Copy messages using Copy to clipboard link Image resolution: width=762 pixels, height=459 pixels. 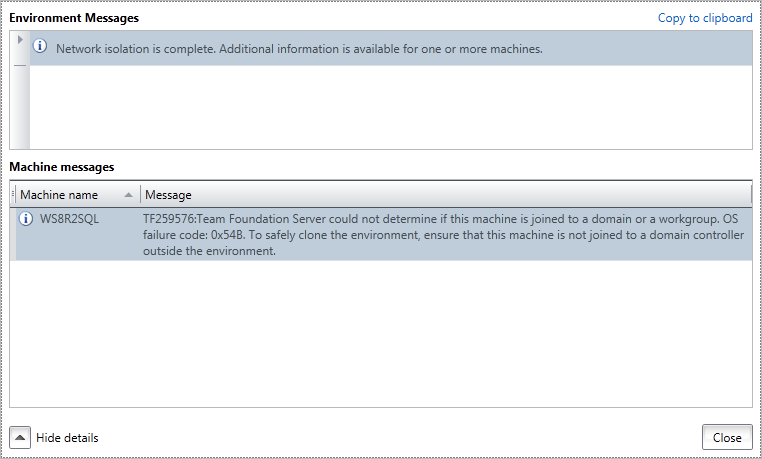(x=704, y=18)
